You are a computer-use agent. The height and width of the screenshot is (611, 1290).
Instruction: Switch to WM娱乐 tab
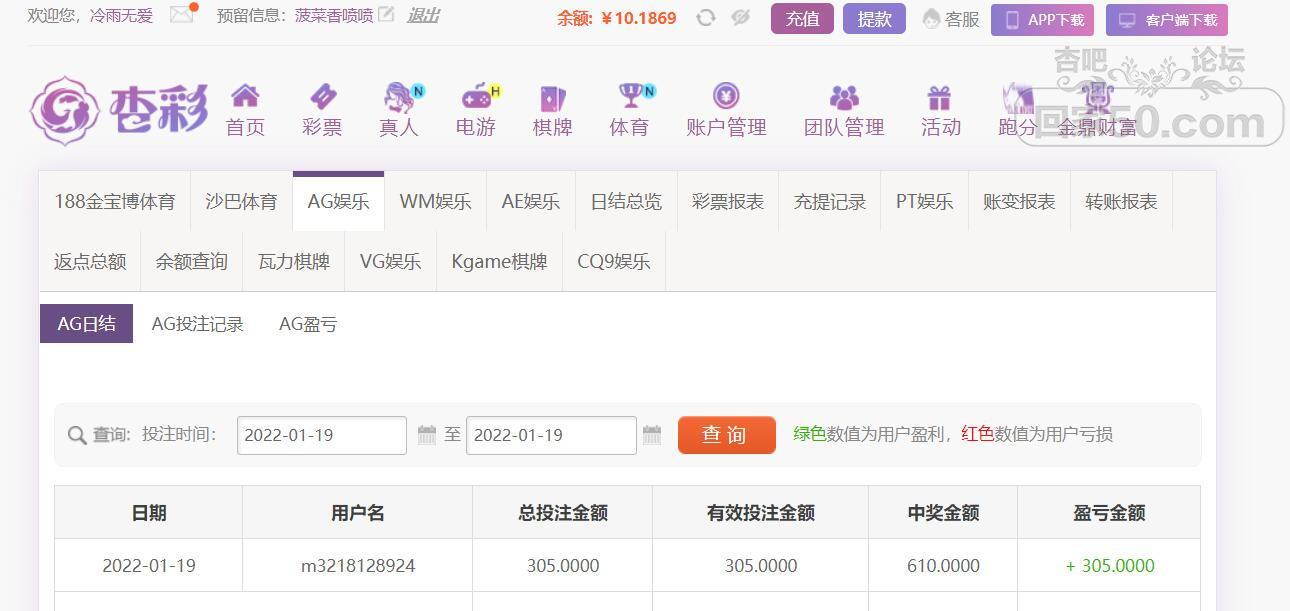[x=435, y=201]
